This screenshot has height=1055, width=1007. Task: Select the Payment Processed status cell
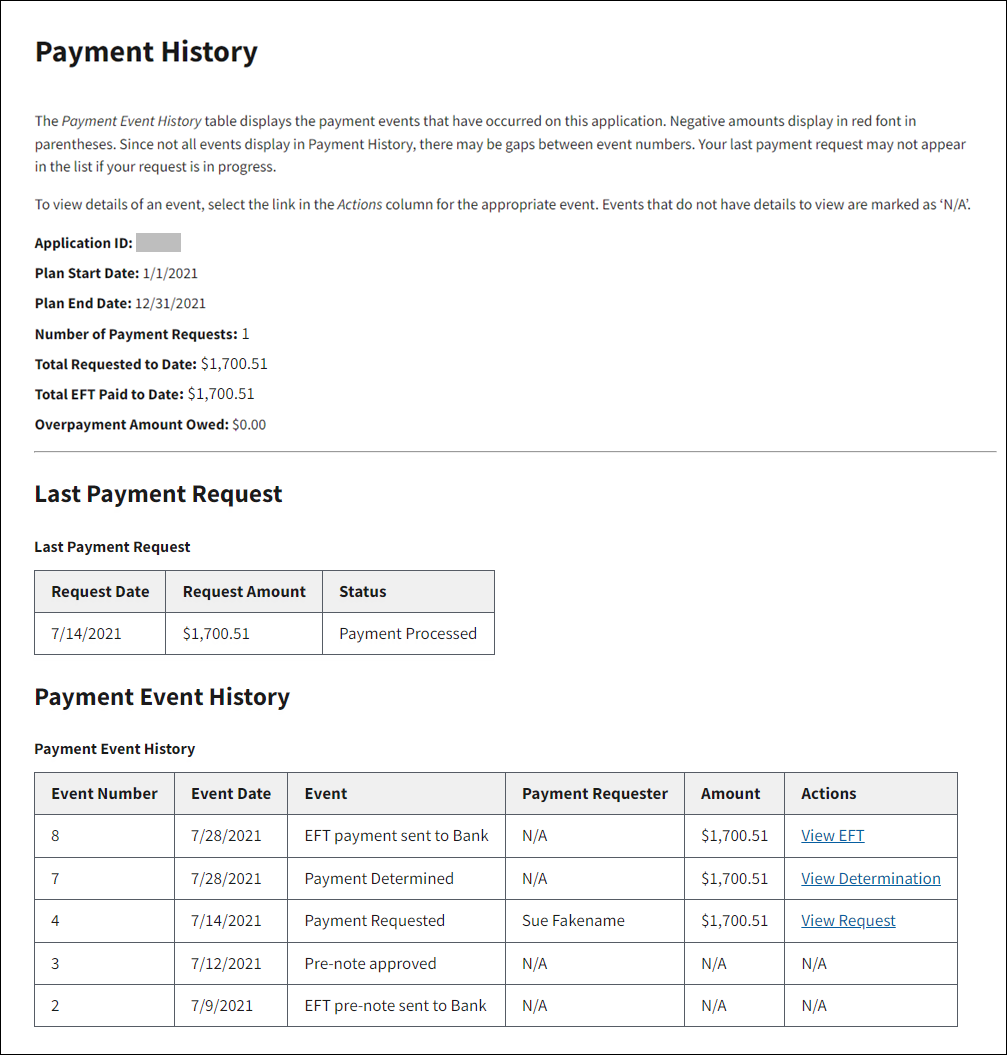pos(408,634)
